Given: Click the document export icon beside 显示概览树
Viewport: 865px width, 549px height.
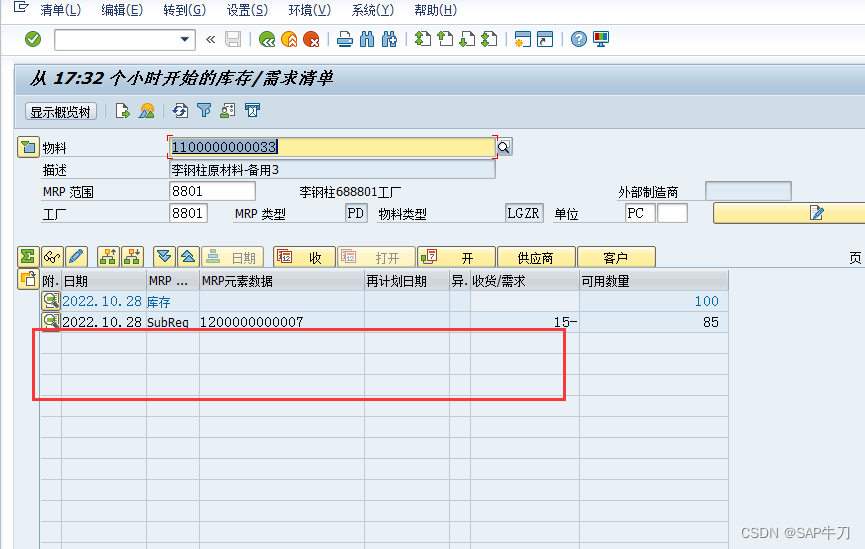Looking at the screenshot, I should point(122,111).
